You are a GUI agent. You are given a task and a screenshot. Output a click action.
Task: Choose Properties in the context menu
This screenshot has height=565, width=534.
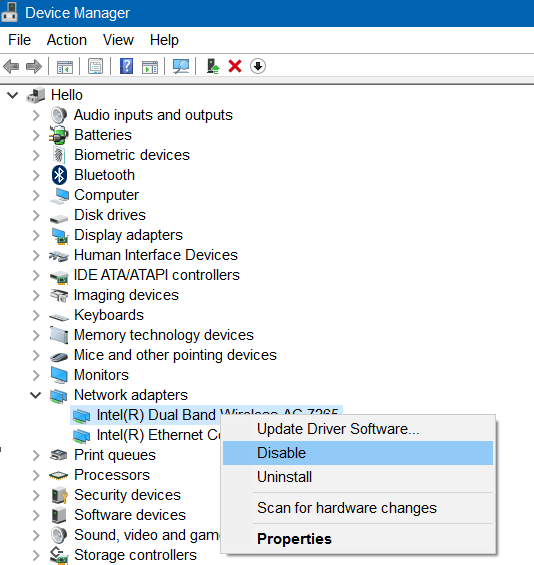point(358,539)
